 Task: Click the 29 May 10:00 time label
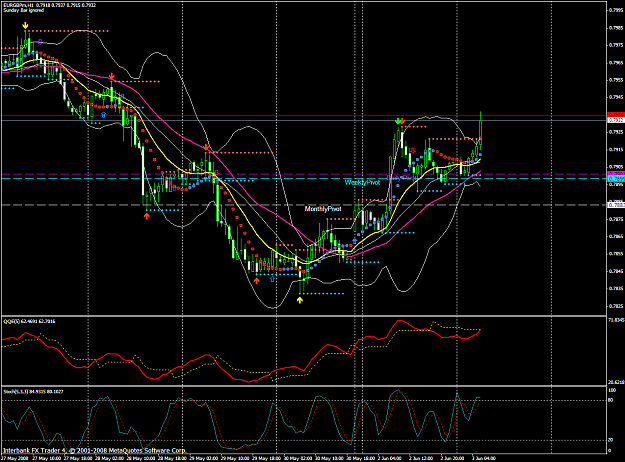click(235, 458)
